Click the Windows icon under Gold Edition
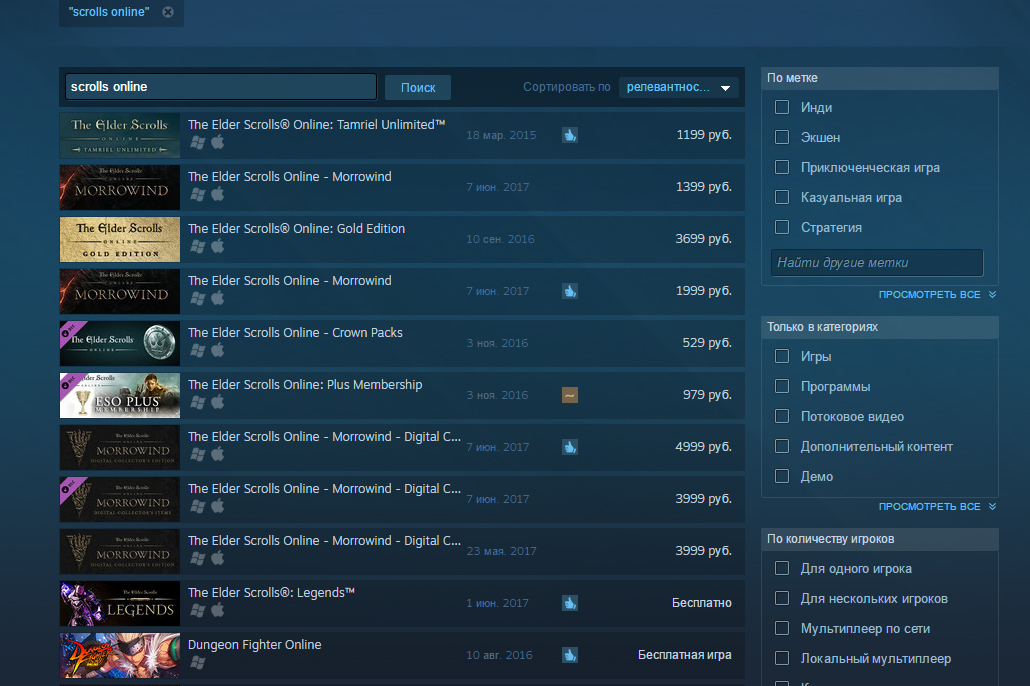 tap(198, 246)
